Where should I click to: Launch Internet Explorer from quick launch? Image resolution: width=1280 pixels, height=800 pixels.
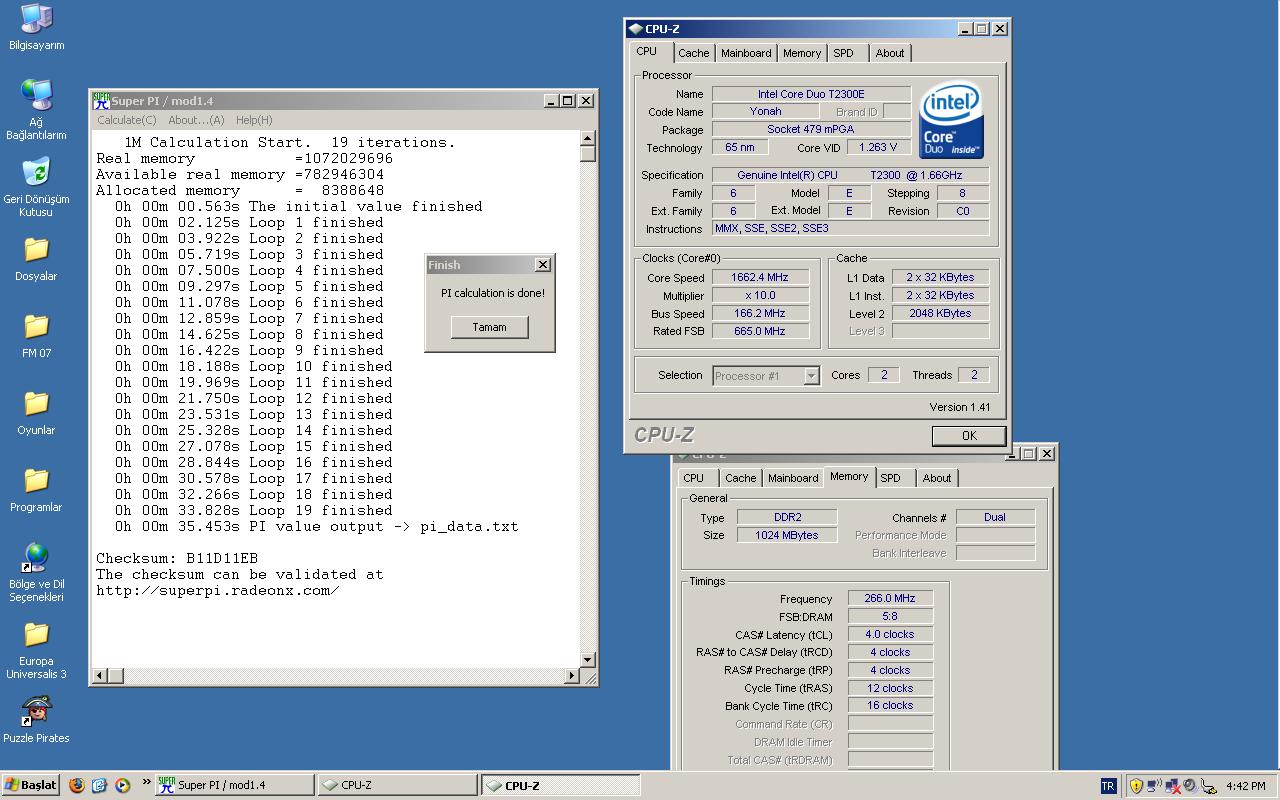tap(99, 785)
